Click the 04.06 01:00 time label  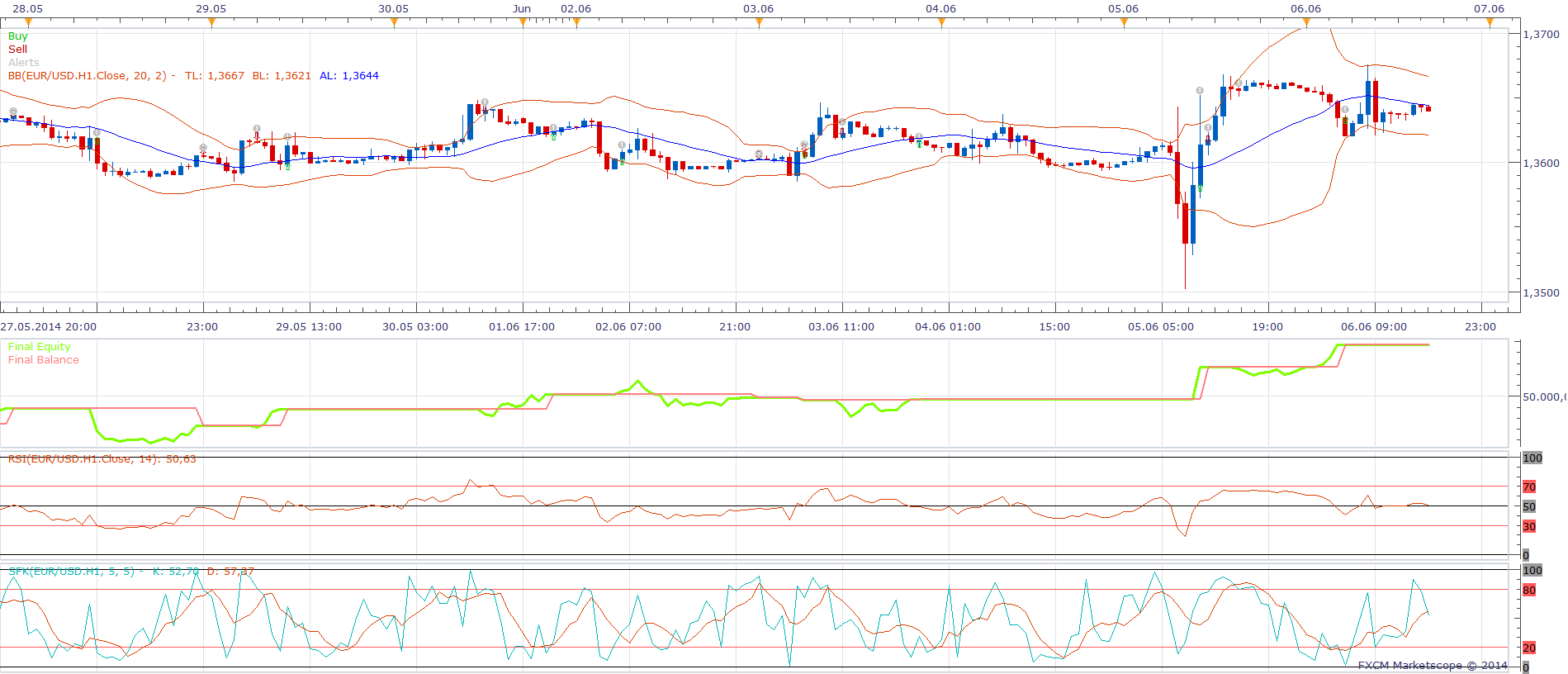[x=948, y=326]
